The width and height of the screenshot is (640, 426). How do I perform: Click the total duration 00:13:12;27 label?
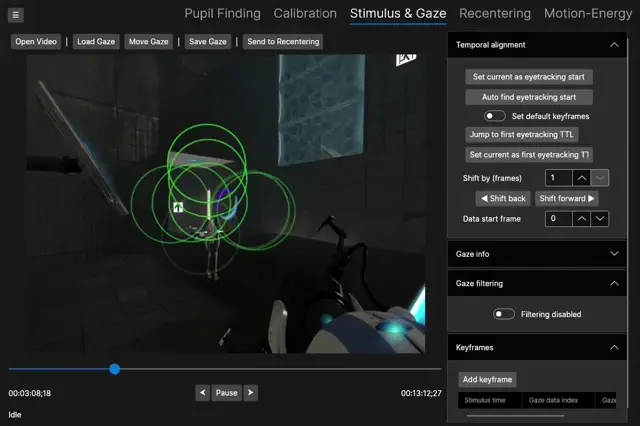coord(421,393)
